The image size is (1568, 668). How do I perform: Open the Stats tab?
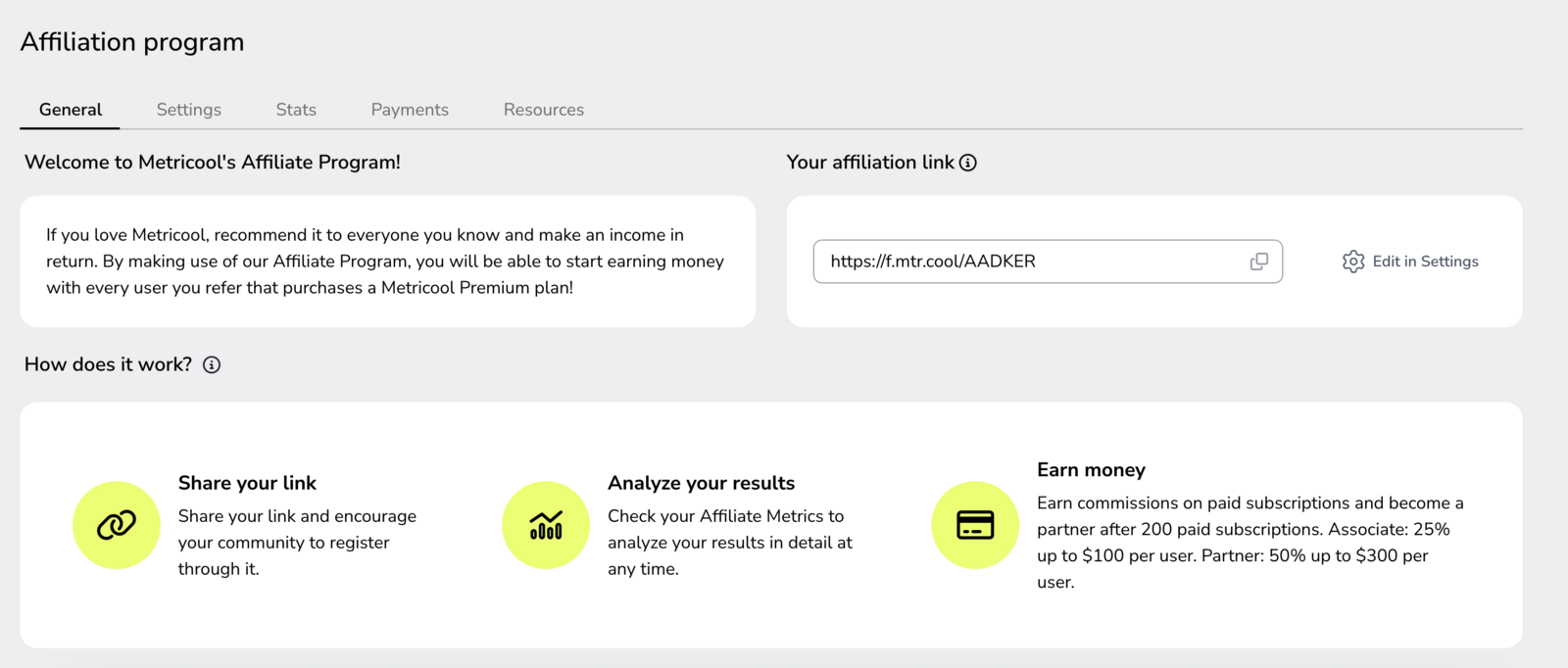pyautogui.click(x=296, y=110)
